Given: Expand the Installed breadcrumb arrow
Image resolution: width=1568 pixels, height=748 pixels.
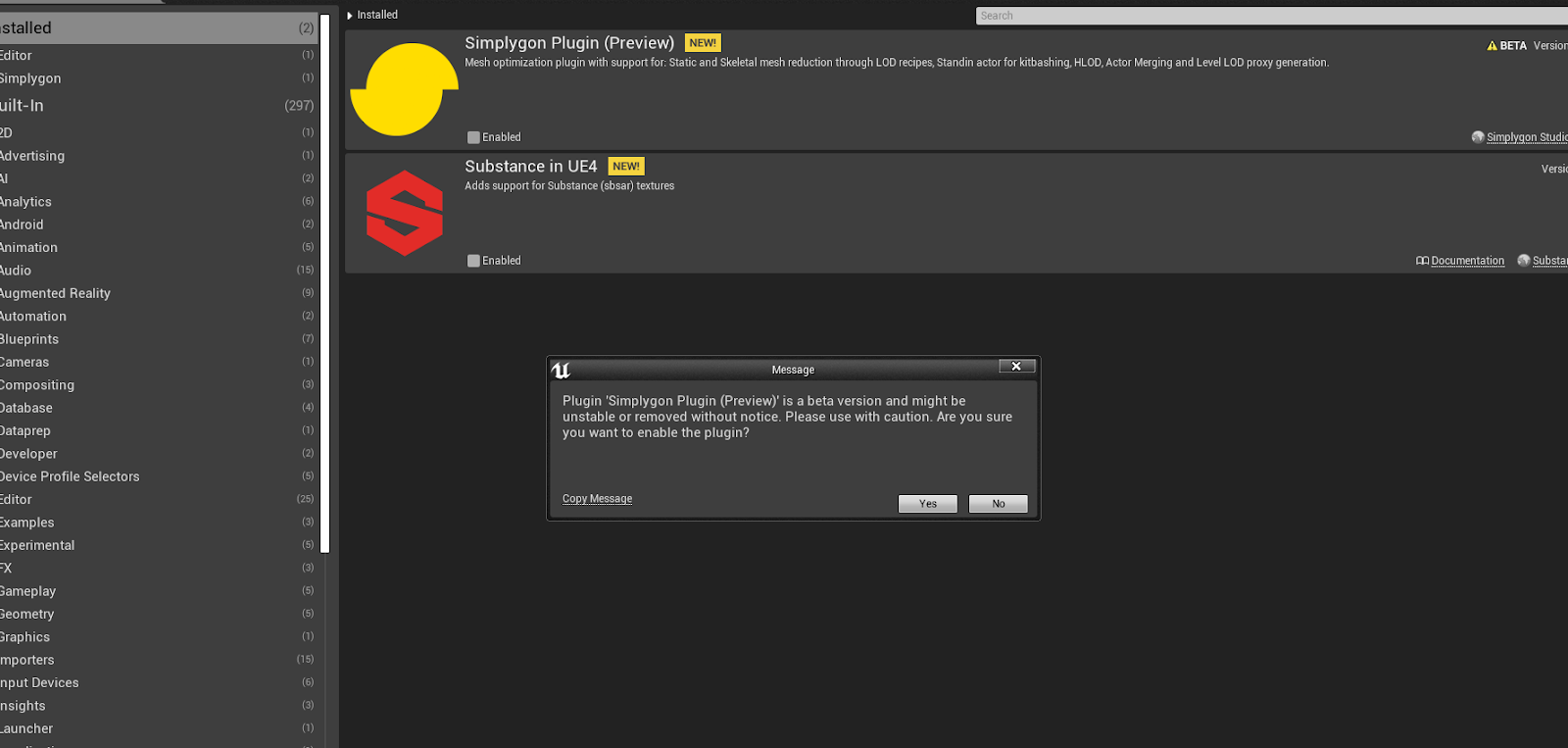Looking at the screenshot, I should click(350, 16).
